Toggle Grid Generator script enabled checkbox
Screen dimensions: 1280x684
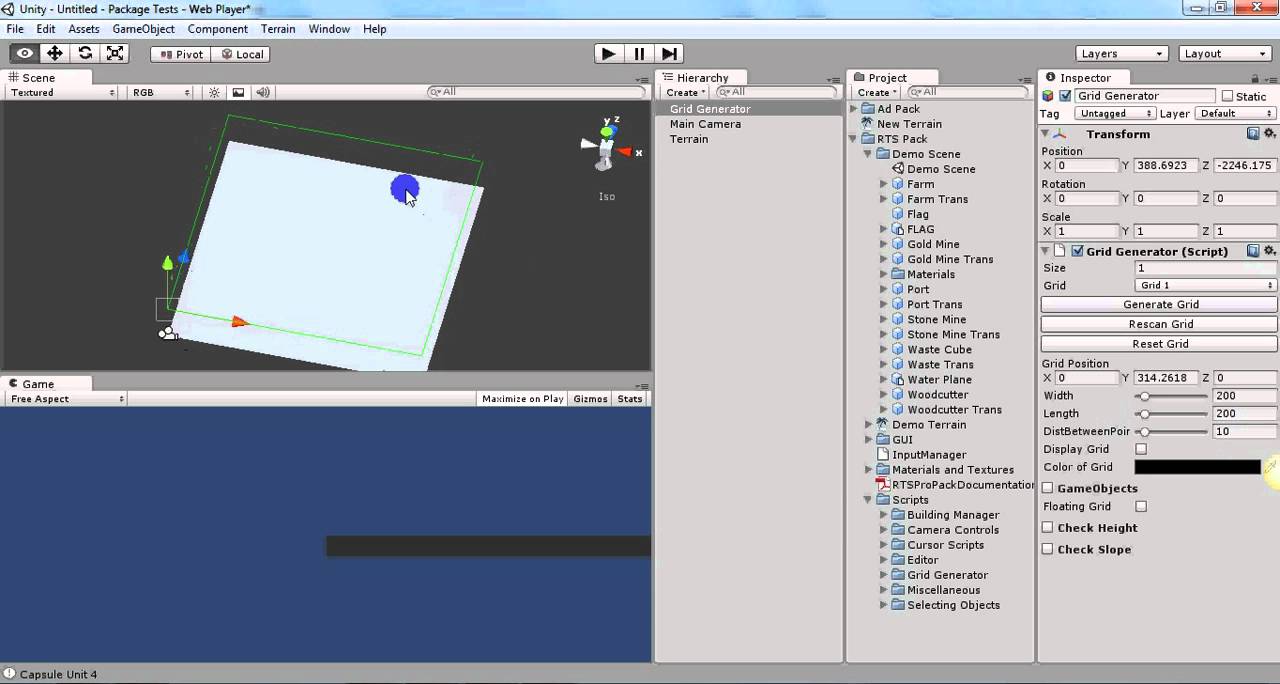1077,251
